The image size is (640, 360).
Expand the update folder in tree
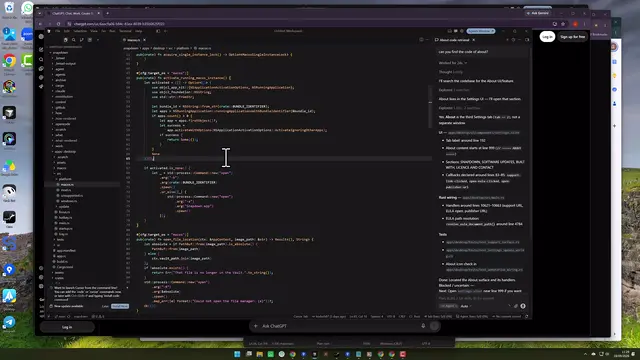click(x=64, y=207)
